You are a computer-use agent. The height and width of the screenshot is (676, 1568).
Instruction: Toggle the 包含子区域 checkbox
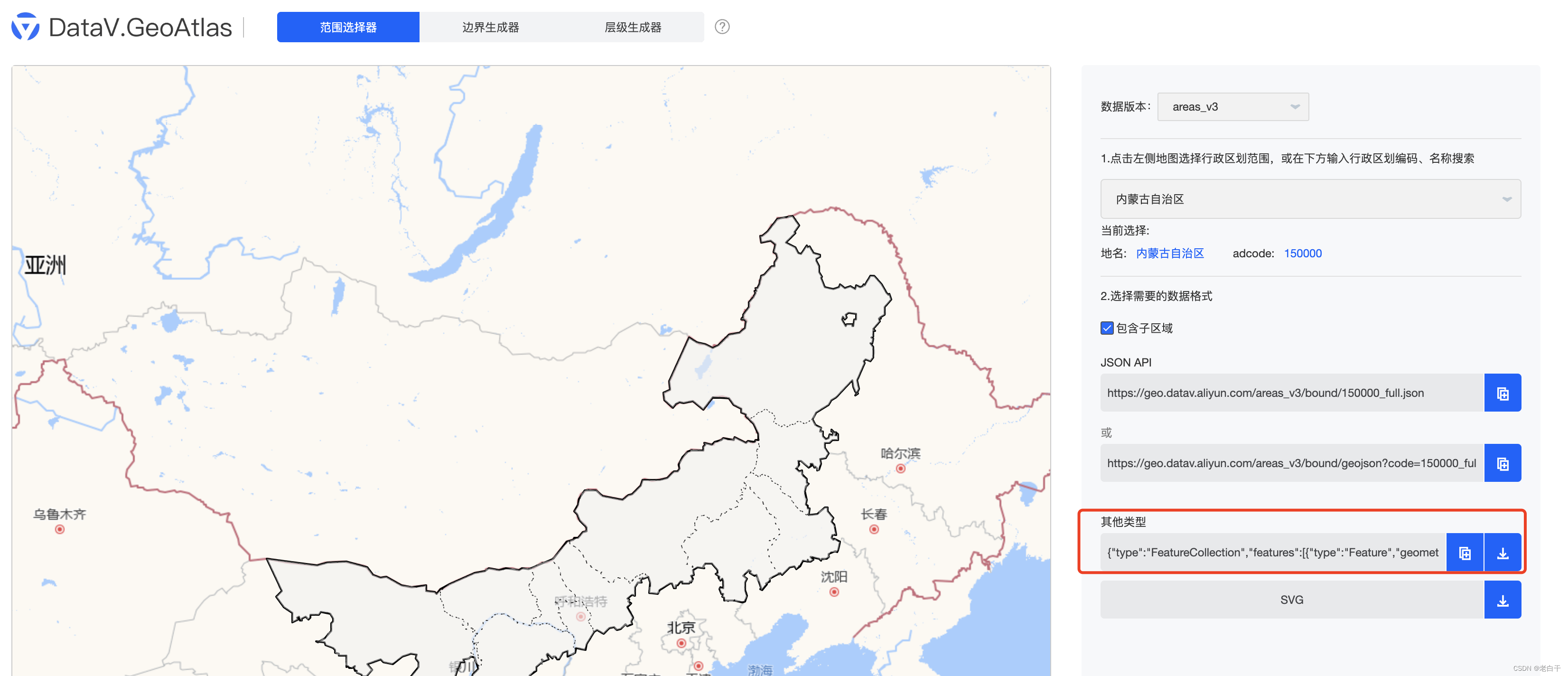coord(1107,328)
